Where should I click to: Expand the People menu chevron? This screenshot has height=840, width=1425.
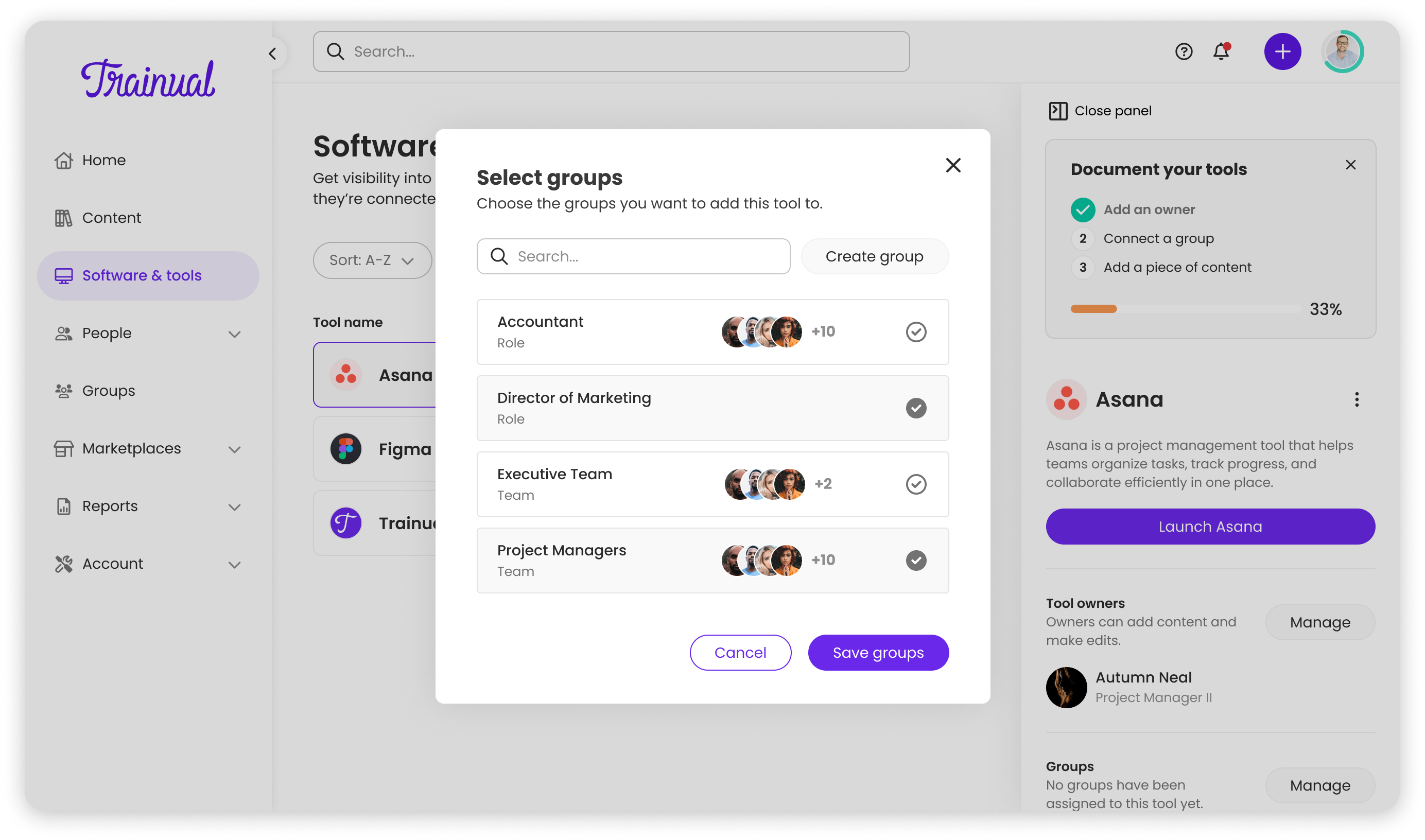coord(234,334)
